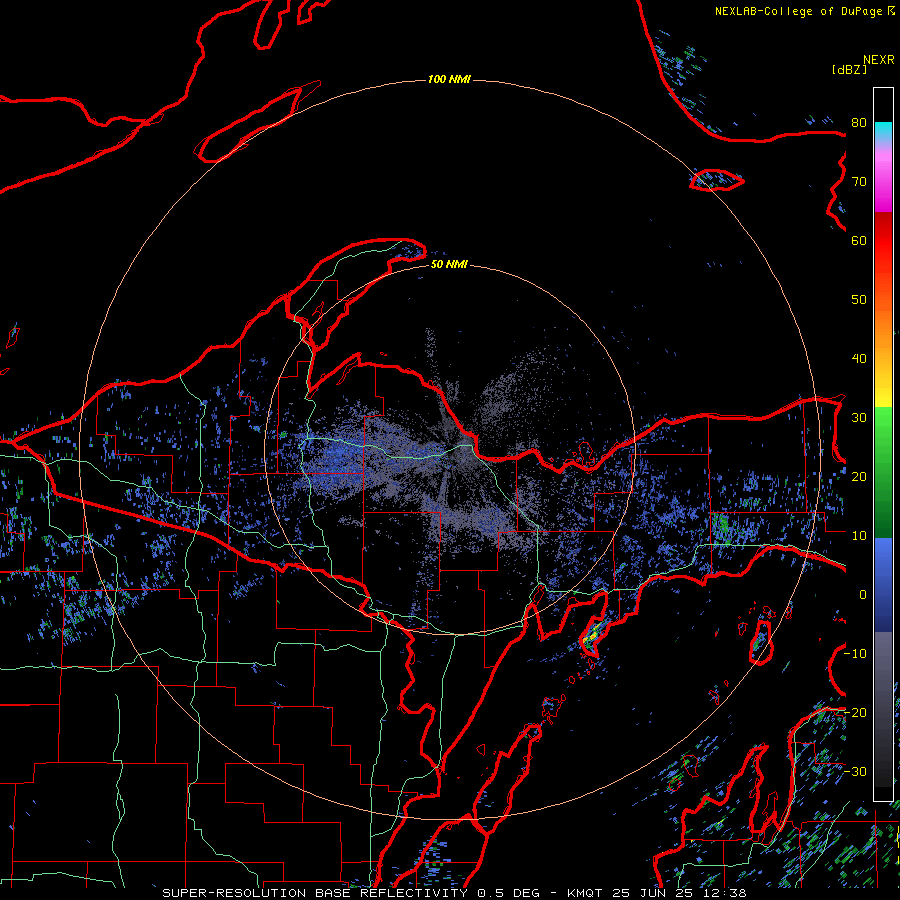Click the "50 NMI" range ring label
This screenshot has height=900, width=900.
(449, 265)
